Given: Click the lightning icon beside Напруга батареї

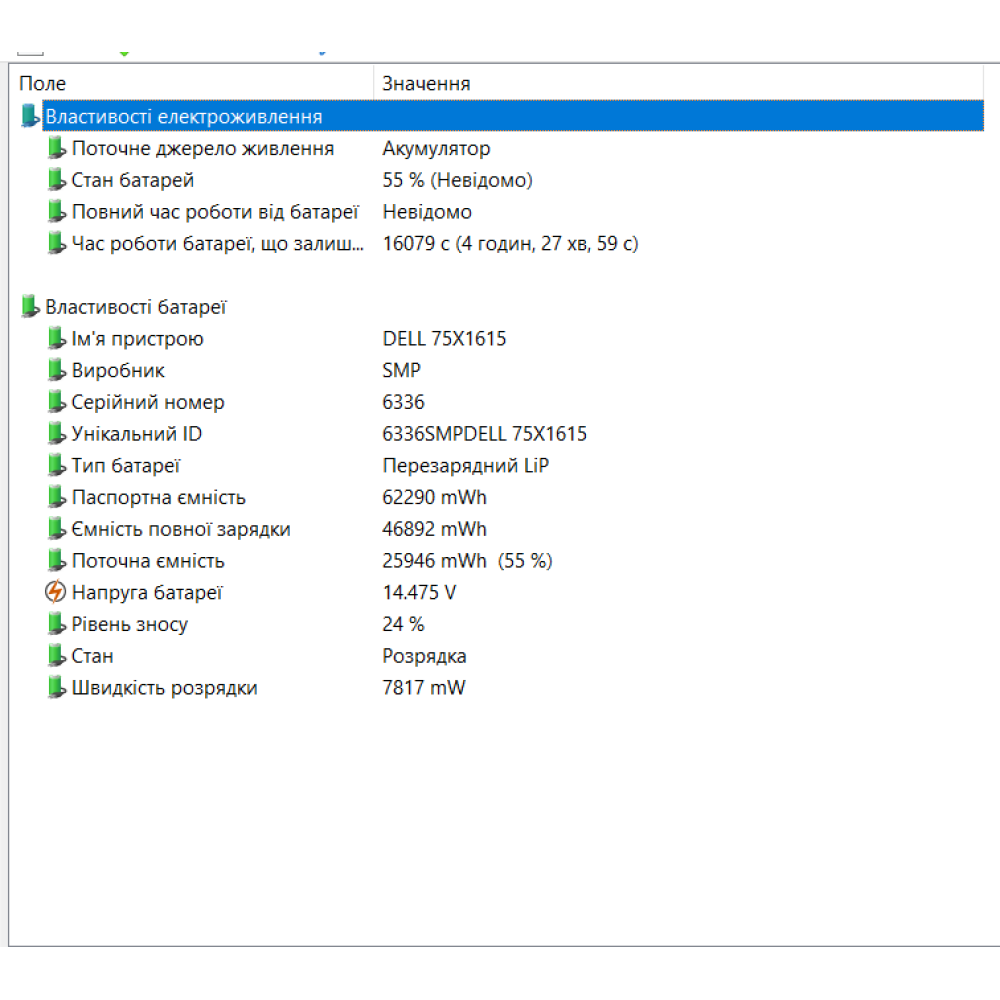Looking at the screenshot, I should point(57,591).
